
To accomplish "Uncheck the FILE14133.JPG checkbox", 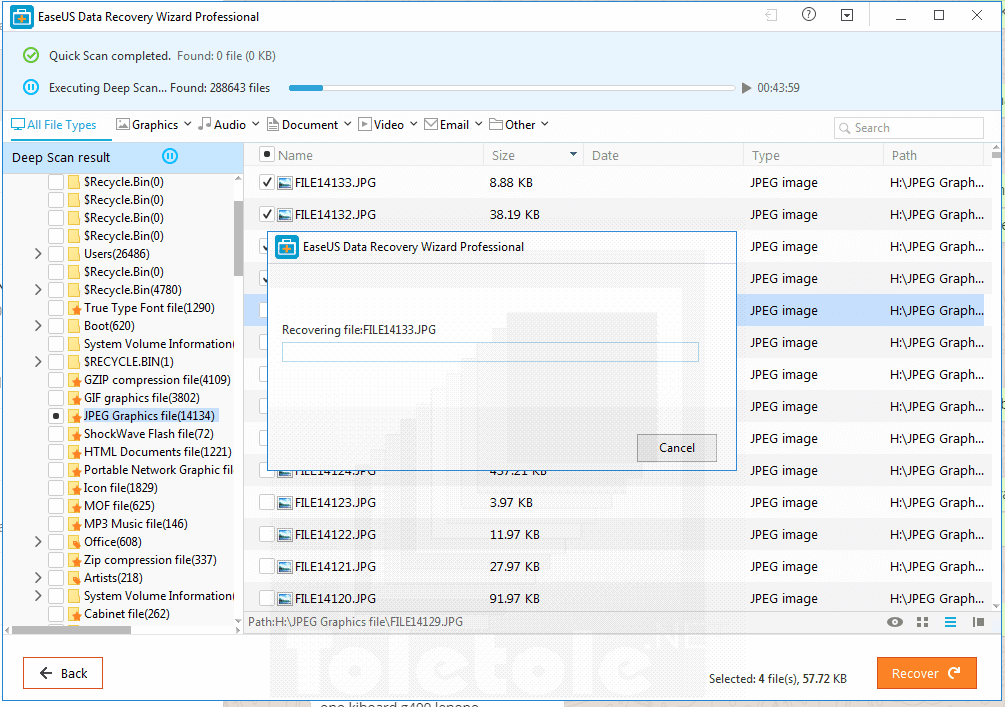I will pyautogui.click(x=267, y=182).
